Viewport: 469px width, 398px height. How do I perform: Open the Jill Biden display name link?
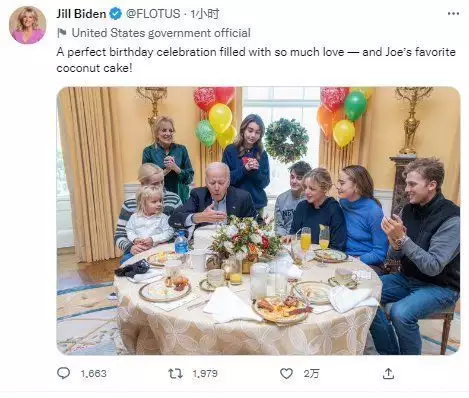click(x=81, y=14)
